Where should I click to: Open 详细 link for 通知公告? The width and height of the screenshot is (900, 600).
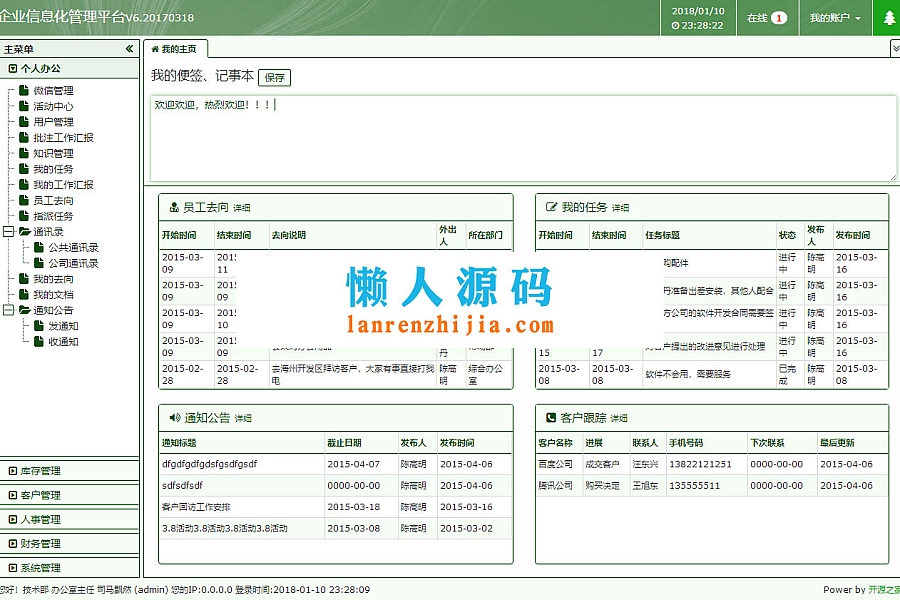[x=243, y=418]
